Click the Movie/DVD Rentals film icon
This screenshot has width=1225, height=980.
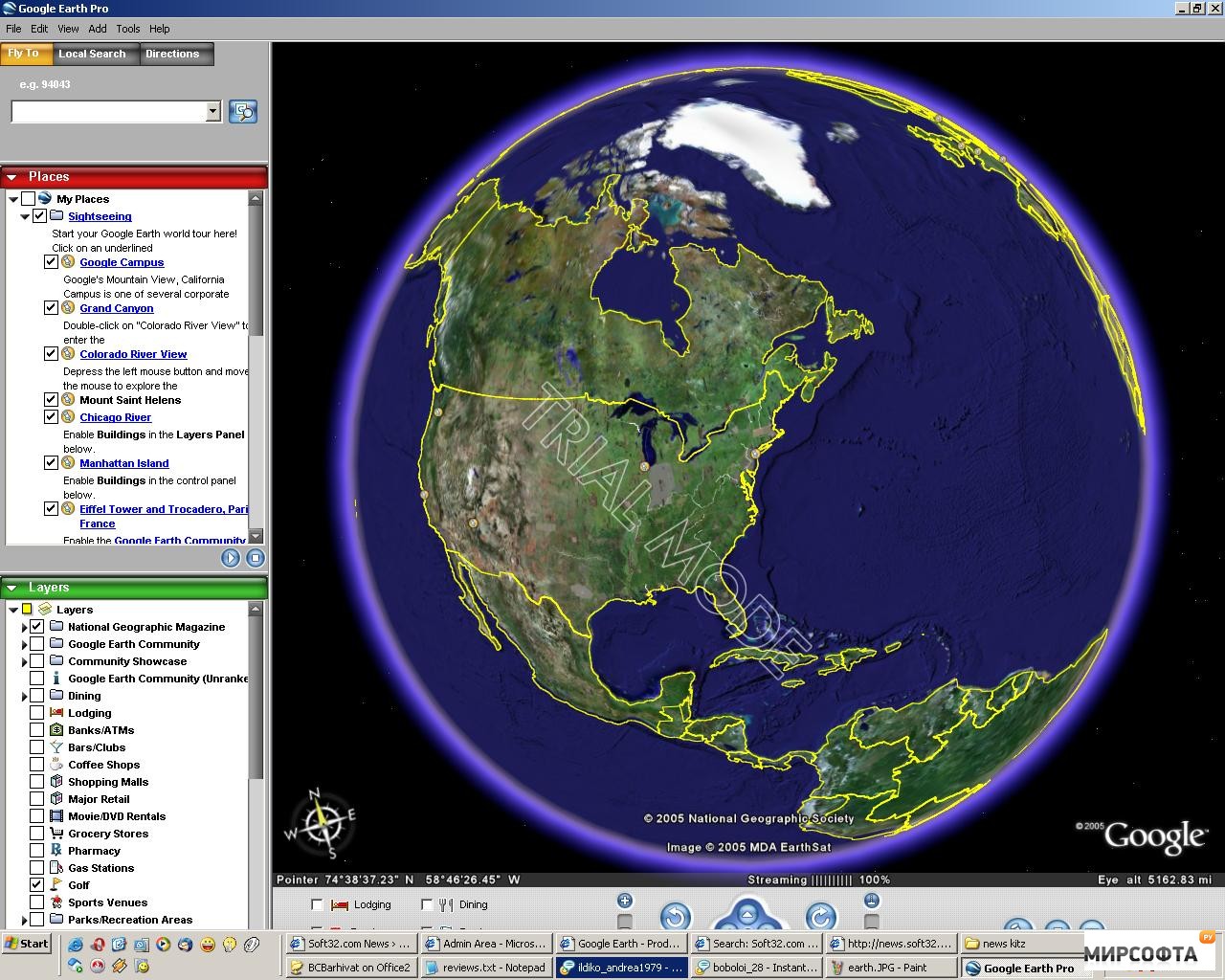pos(56,816)
